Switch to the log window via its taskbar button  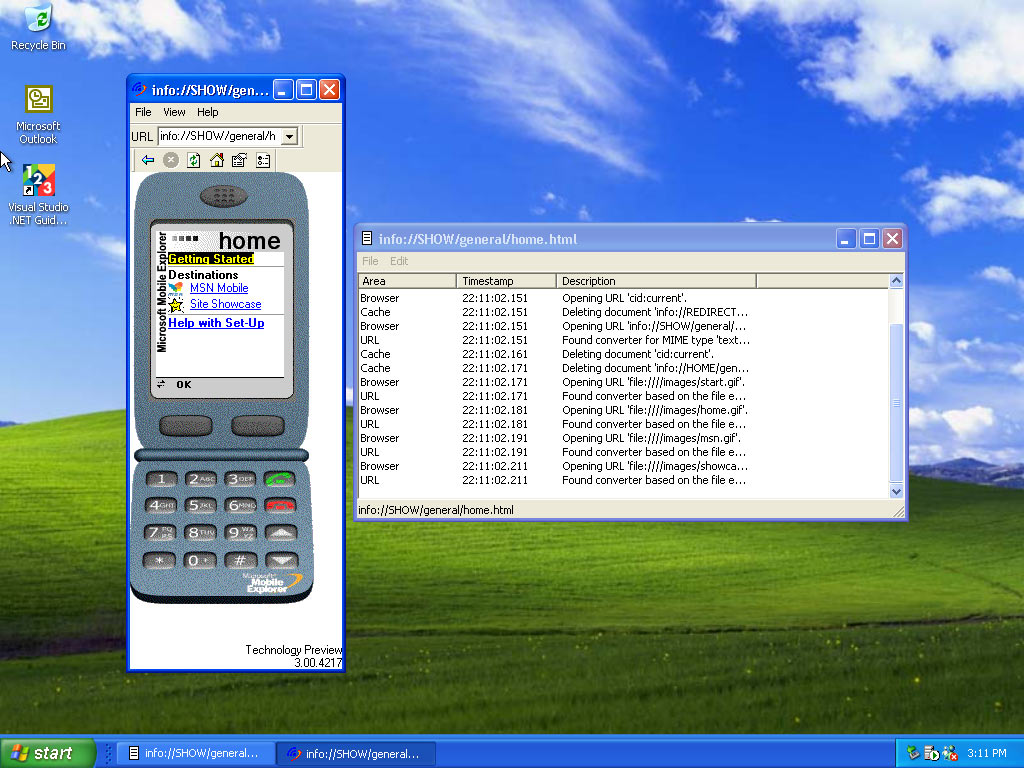point(196,753)
